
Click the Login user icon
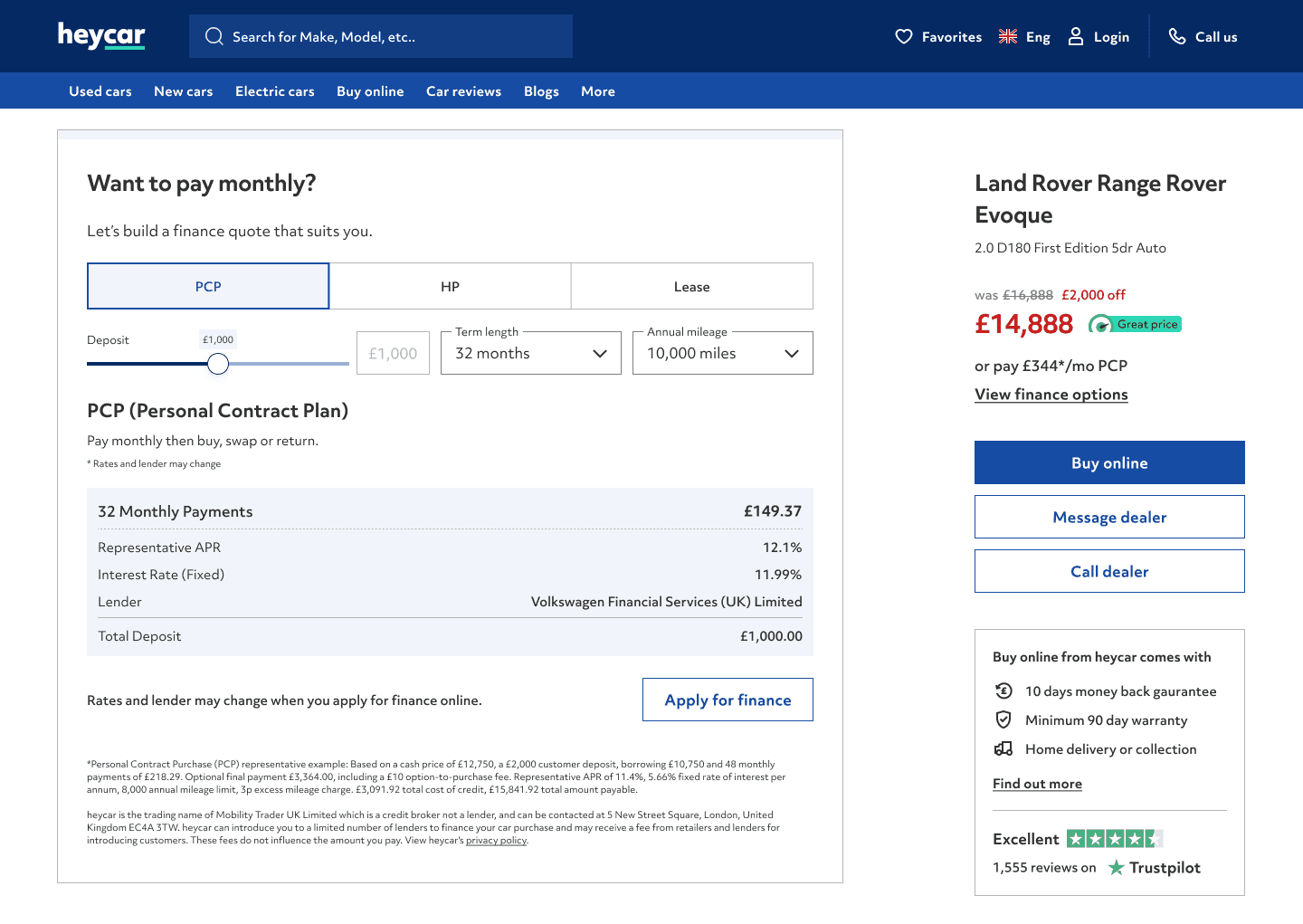1076,36
